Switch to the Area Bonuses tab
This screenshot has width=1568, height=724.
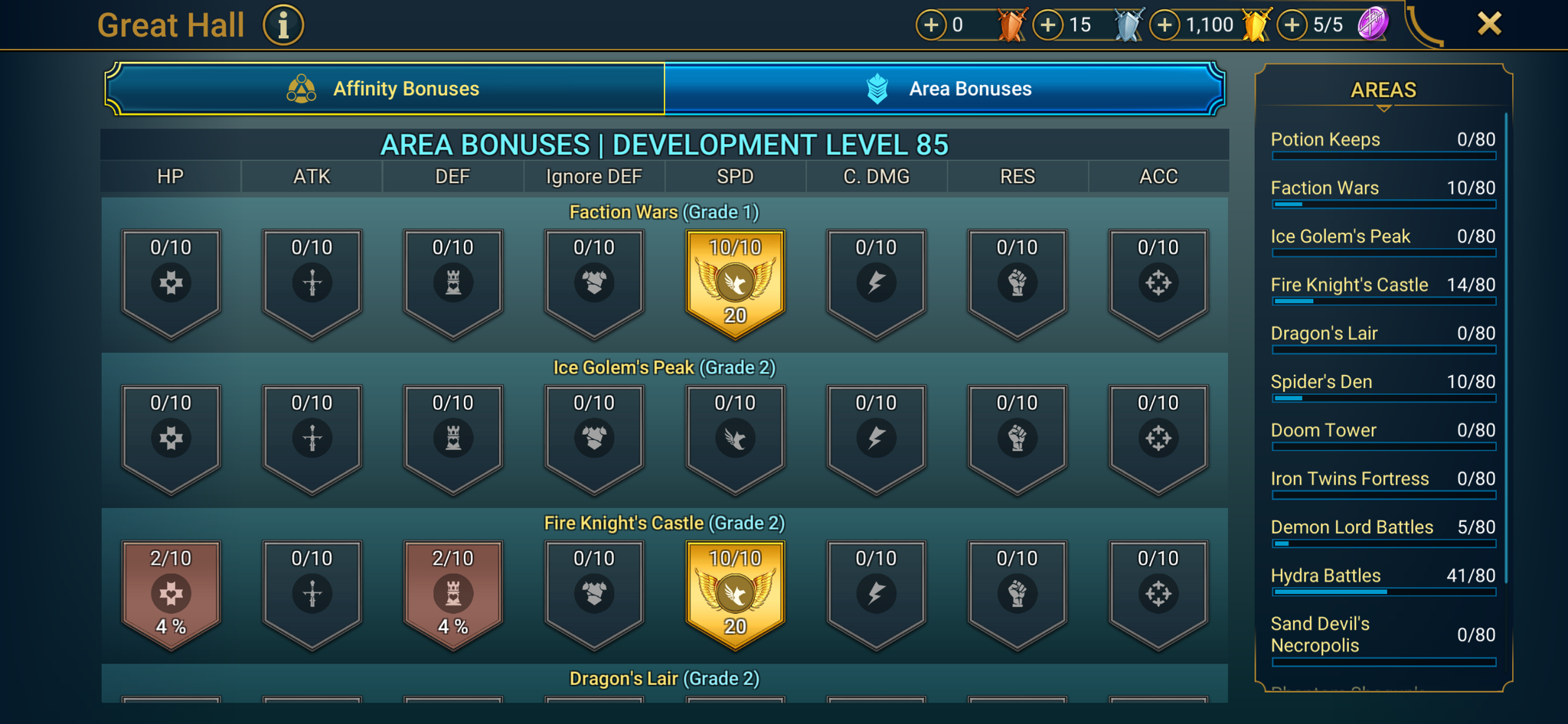point(945,89)
